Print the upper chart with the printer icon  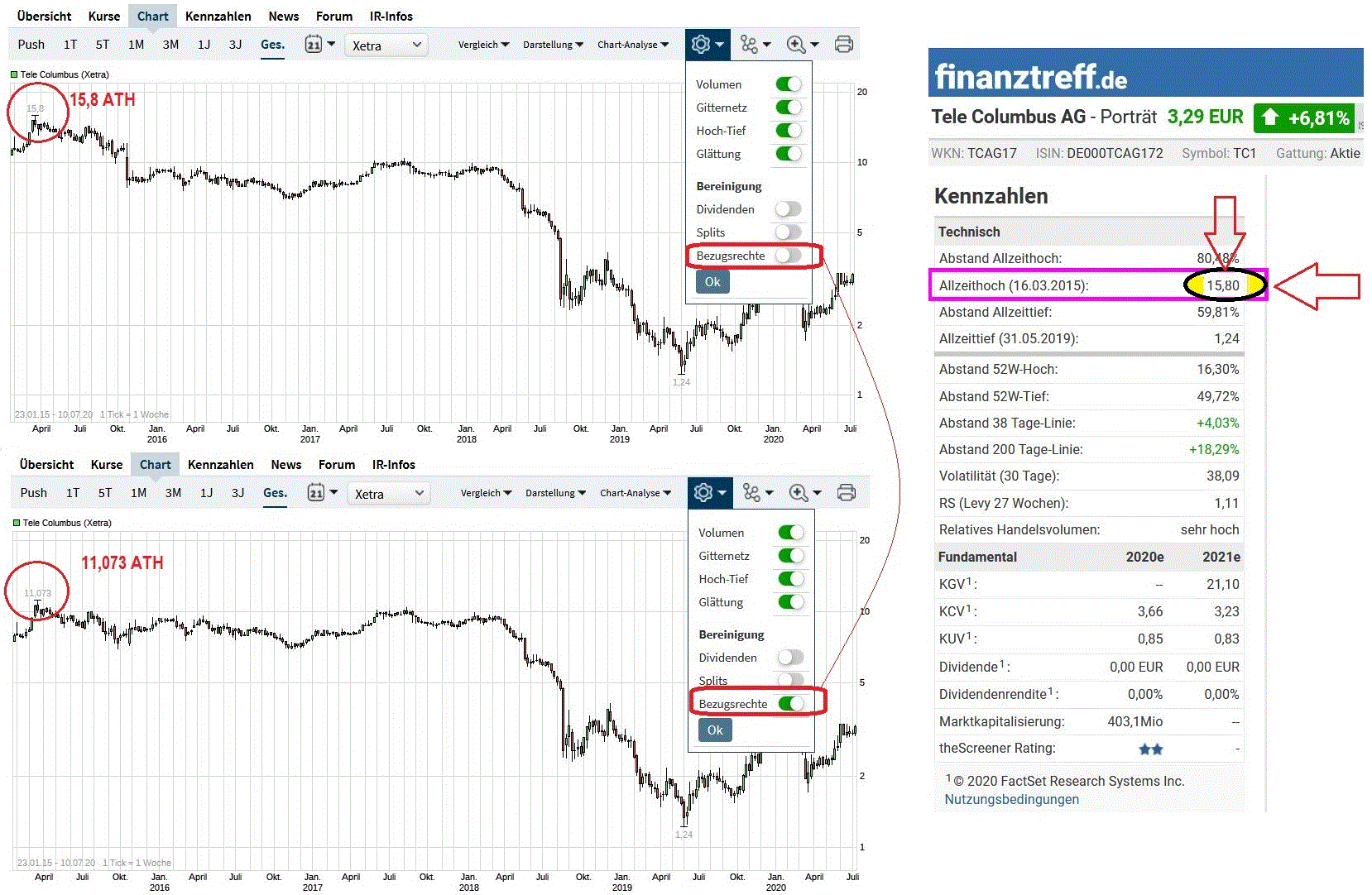(844, 45)
